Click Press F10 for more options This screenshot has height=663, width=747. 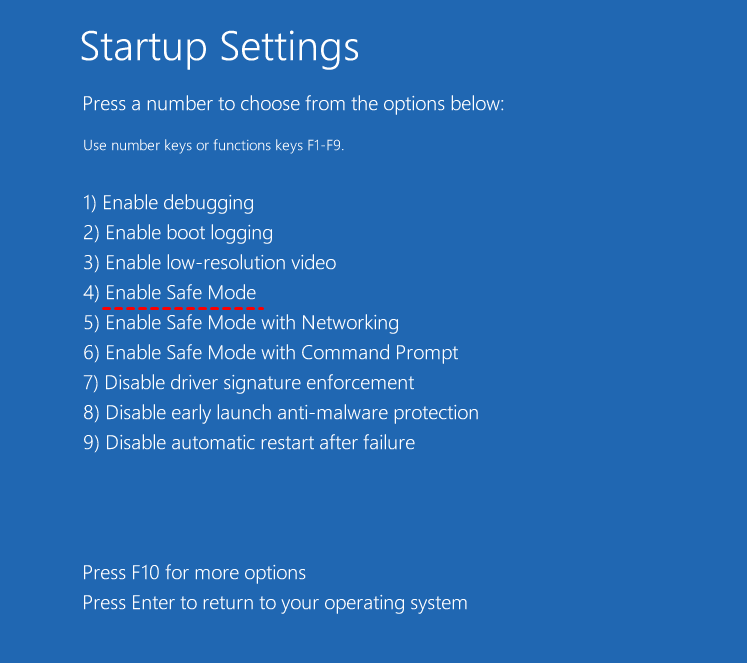tap(194, 573)
